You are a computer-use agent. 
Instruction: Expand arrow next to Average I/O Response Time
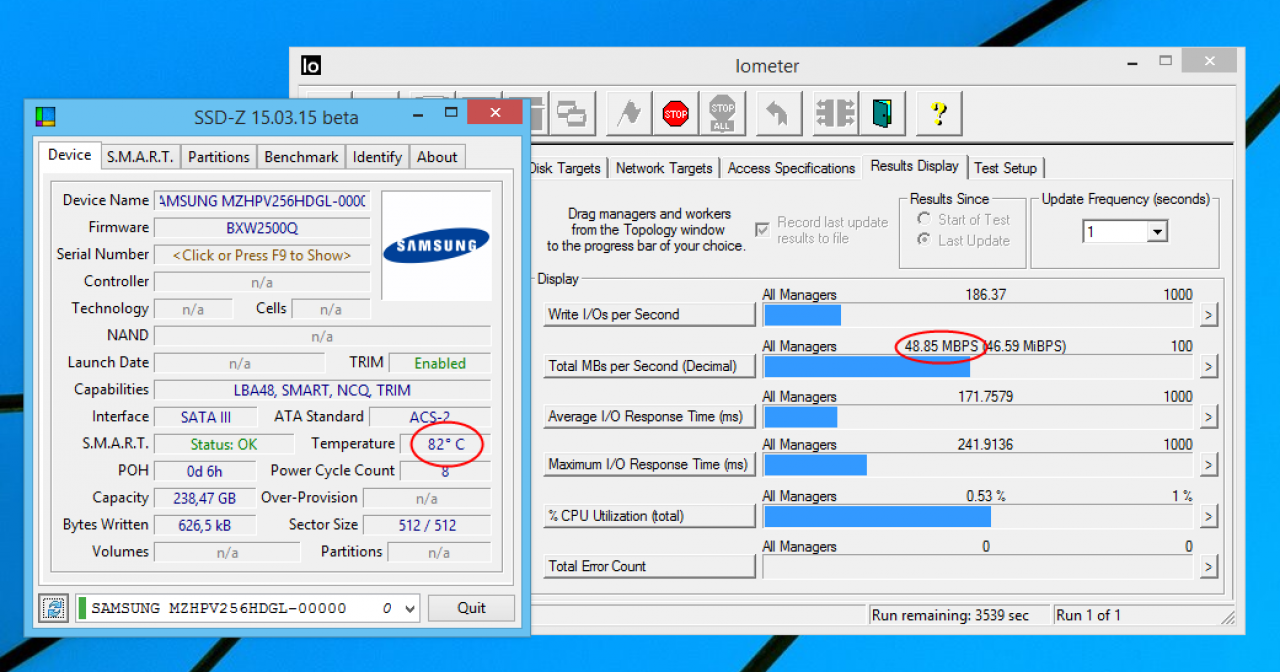click(x=1208, y=416)
